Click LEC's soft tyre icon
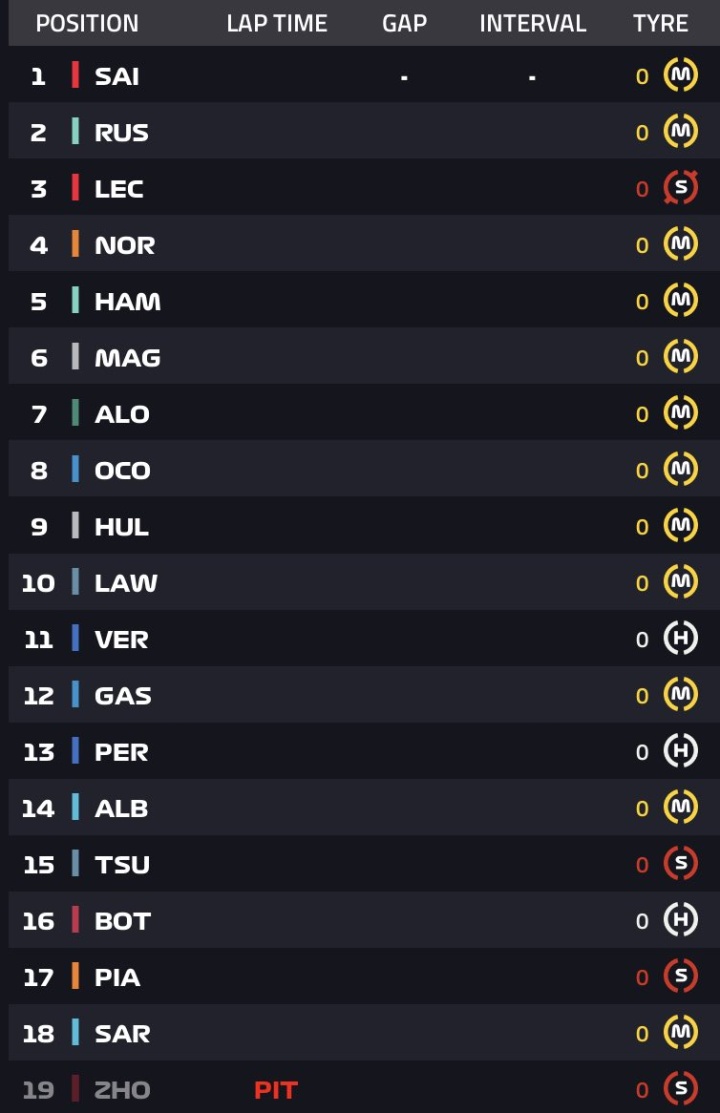The image size is (720, 1113). point(680,187)
